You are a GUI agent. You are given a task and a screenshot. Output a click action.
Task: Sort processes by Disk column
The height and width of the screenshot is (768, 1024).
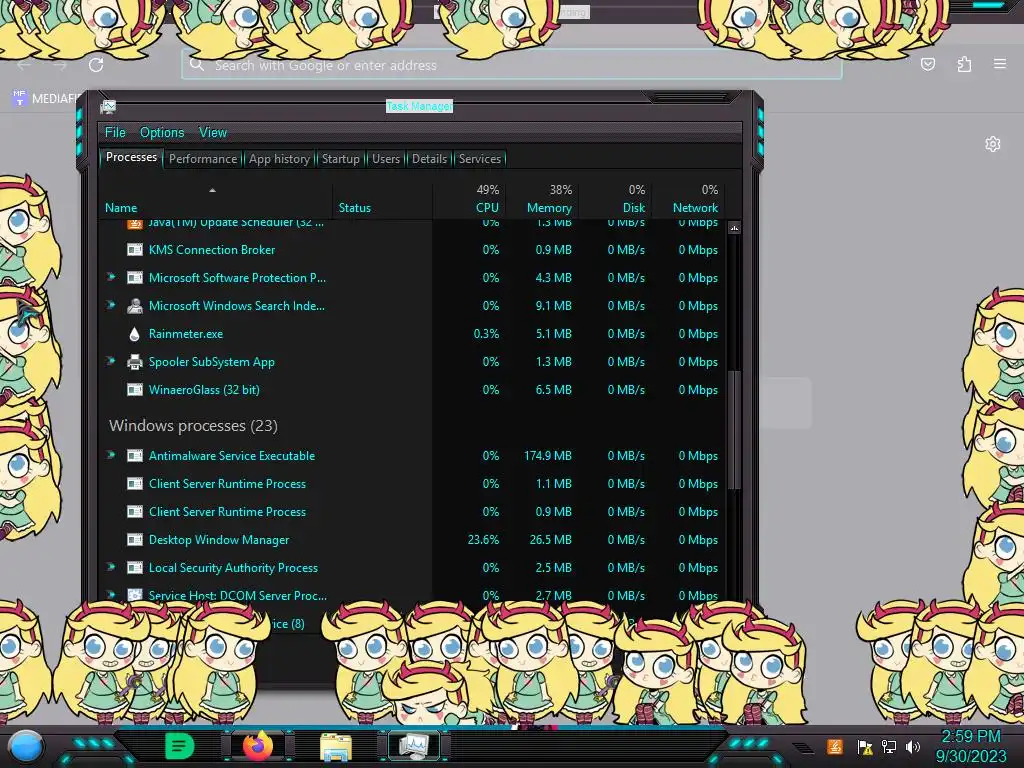tap(633, 208)
